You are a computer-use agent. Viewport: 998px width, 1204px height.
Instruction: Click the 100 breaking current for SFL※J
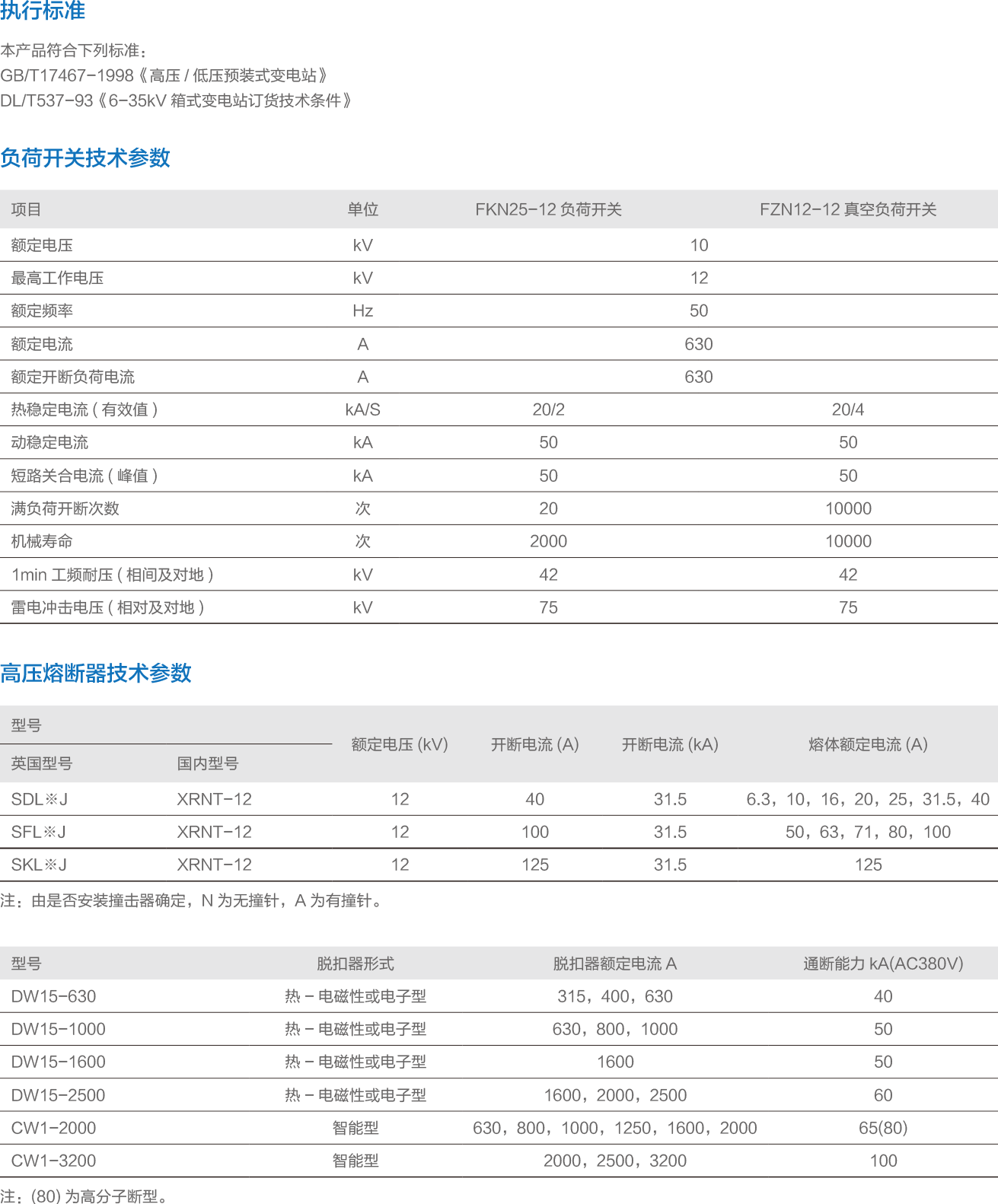535,832
